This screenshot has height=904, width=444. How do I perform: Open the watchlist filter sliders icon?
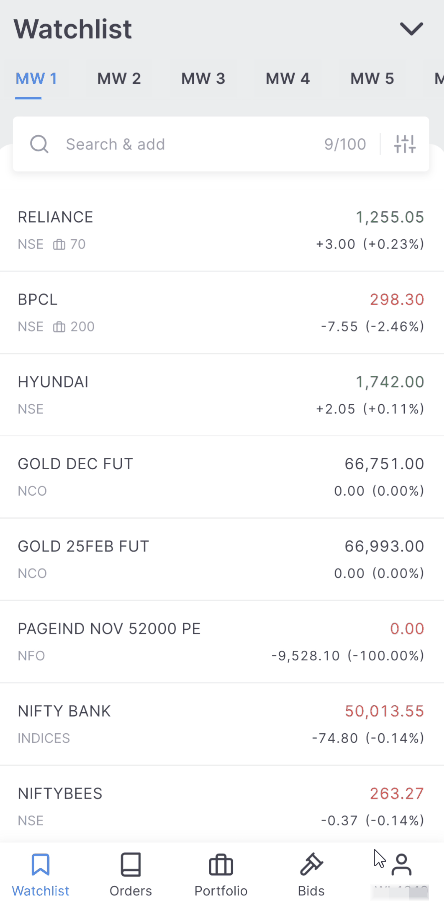[x=405, y=144]
